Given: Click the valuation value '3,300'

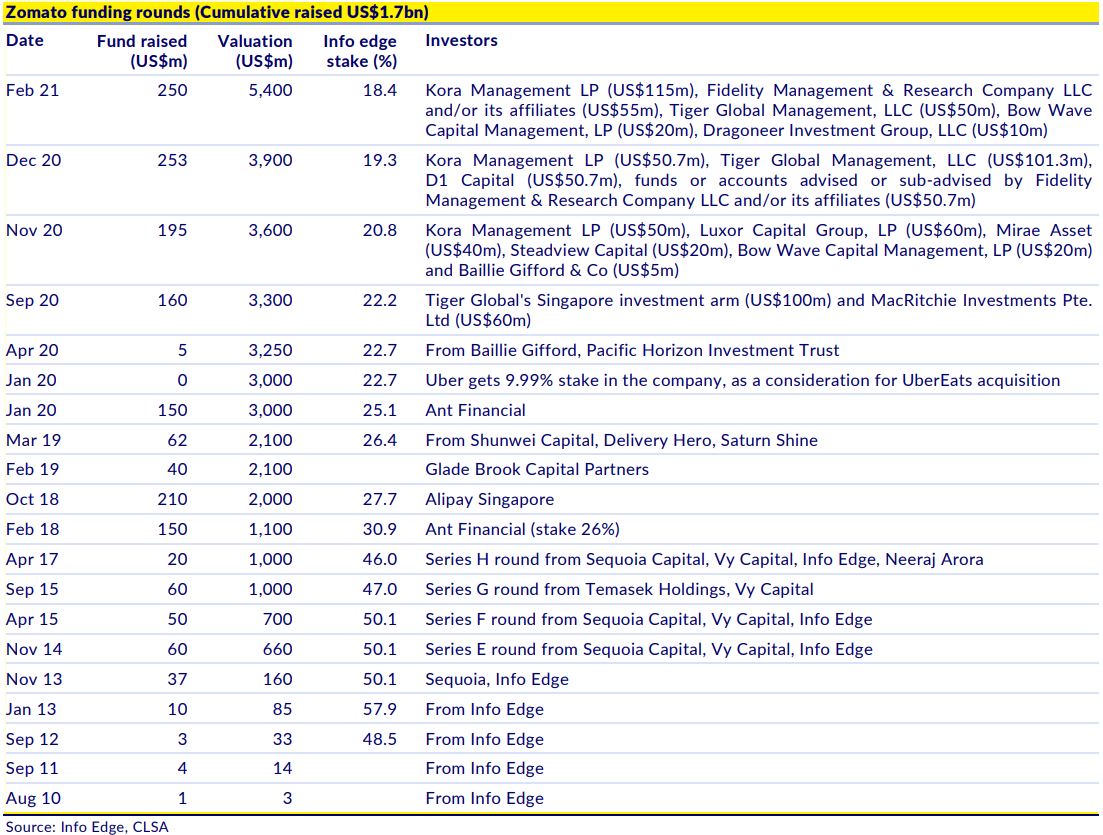Looking at the screenshot, I should (x=270, y=300).
